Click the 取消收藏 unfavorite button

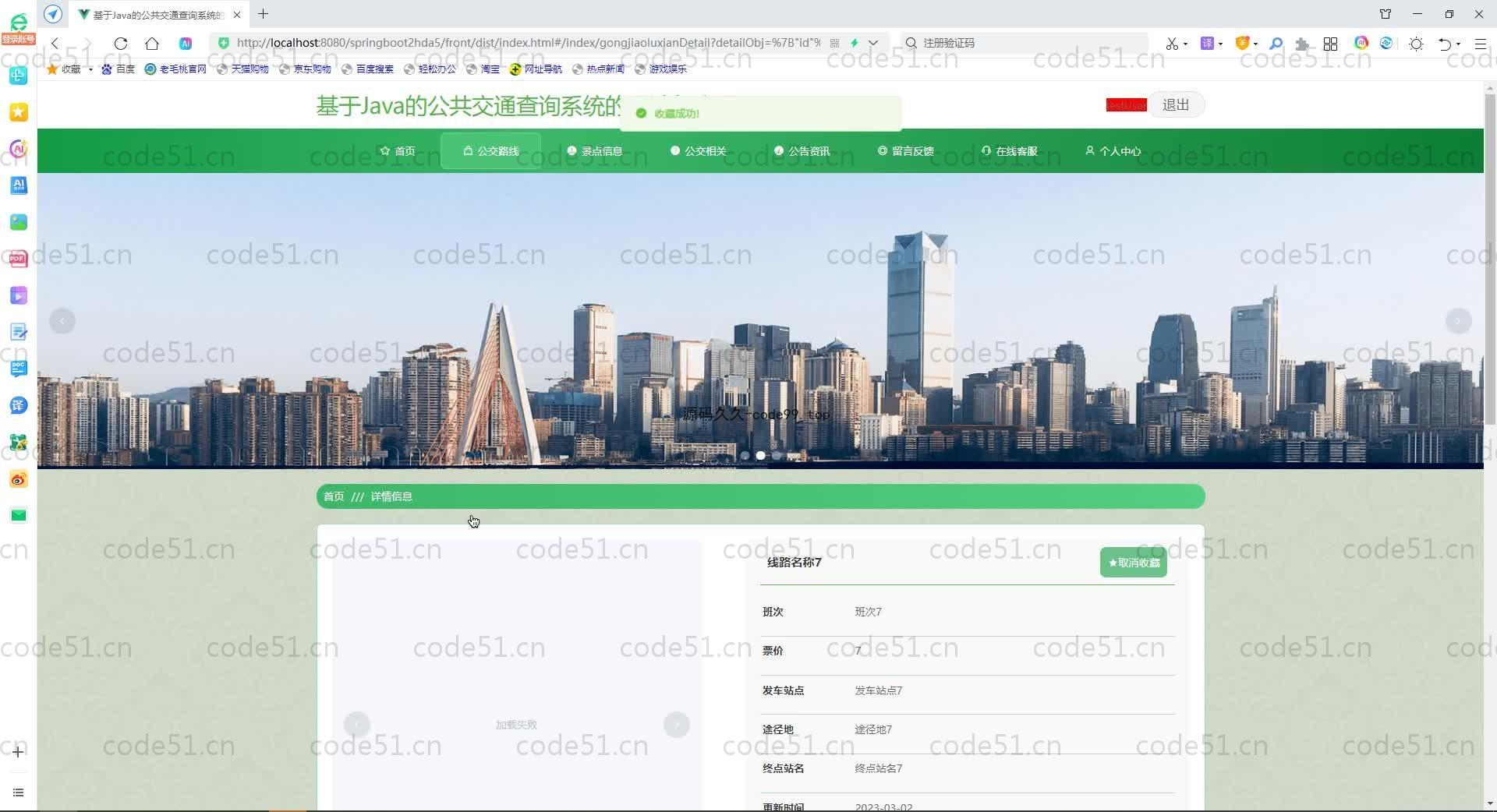(1134, 563)
